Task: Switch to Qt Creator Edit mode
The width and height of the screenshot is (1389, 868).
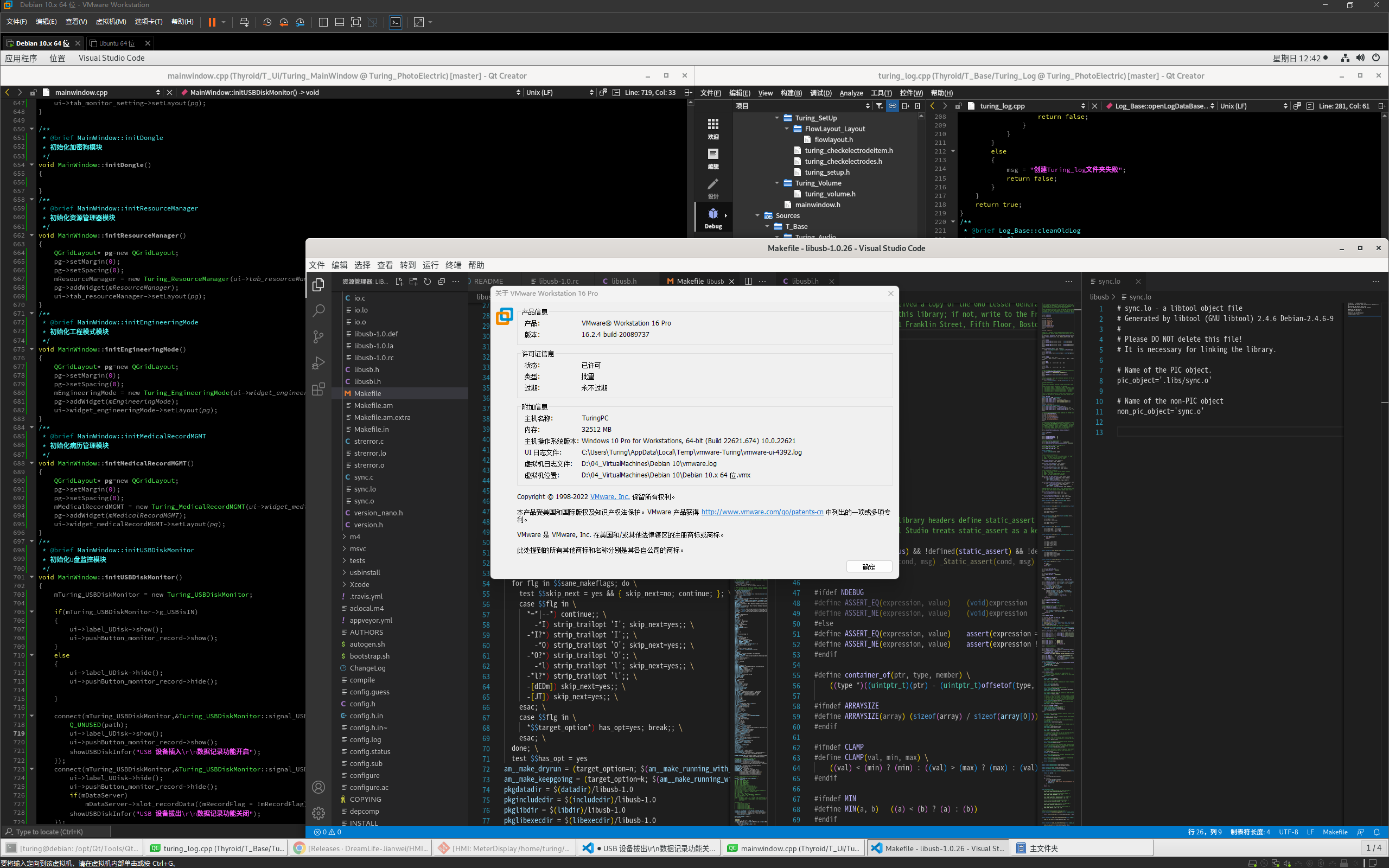Action: [713, 158]
